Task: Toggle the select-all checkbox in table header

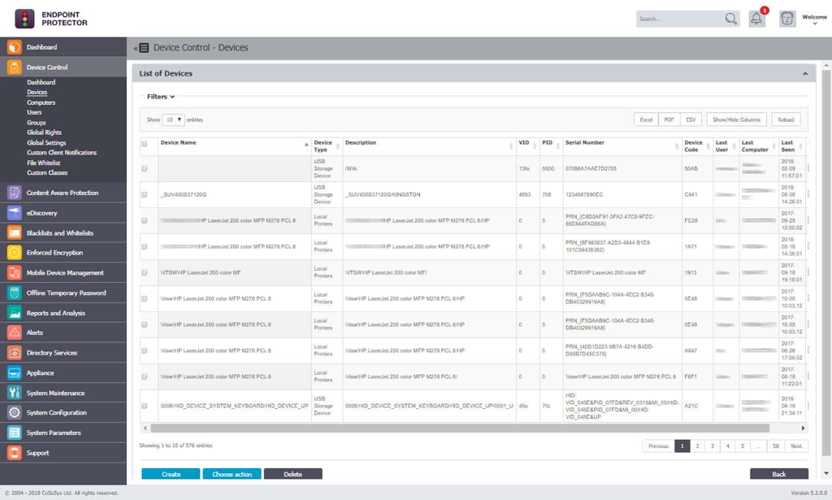Action: tap(145, 144)
